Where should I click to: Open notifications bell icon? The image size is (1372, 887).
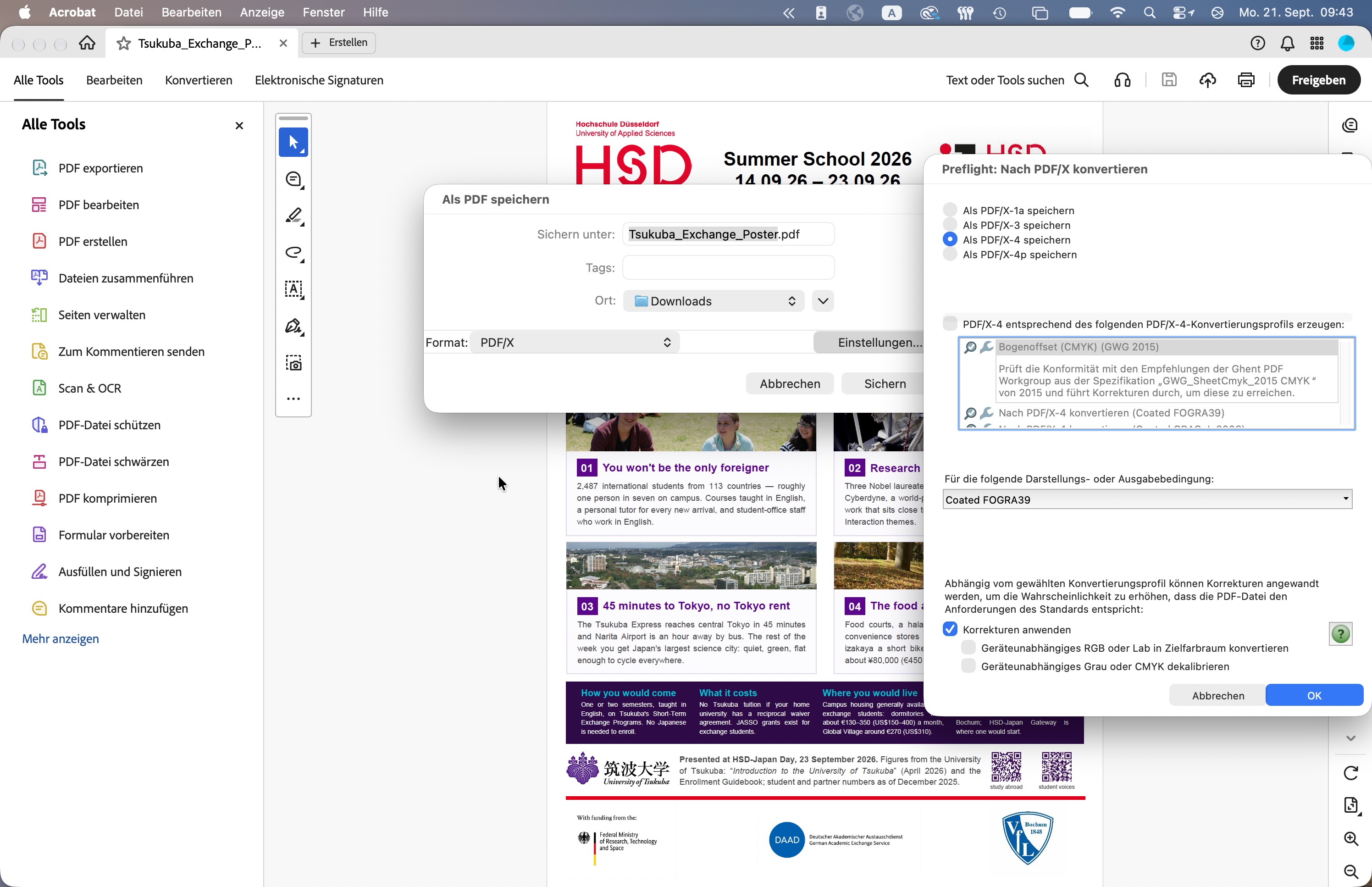(x=1287, y=43)
